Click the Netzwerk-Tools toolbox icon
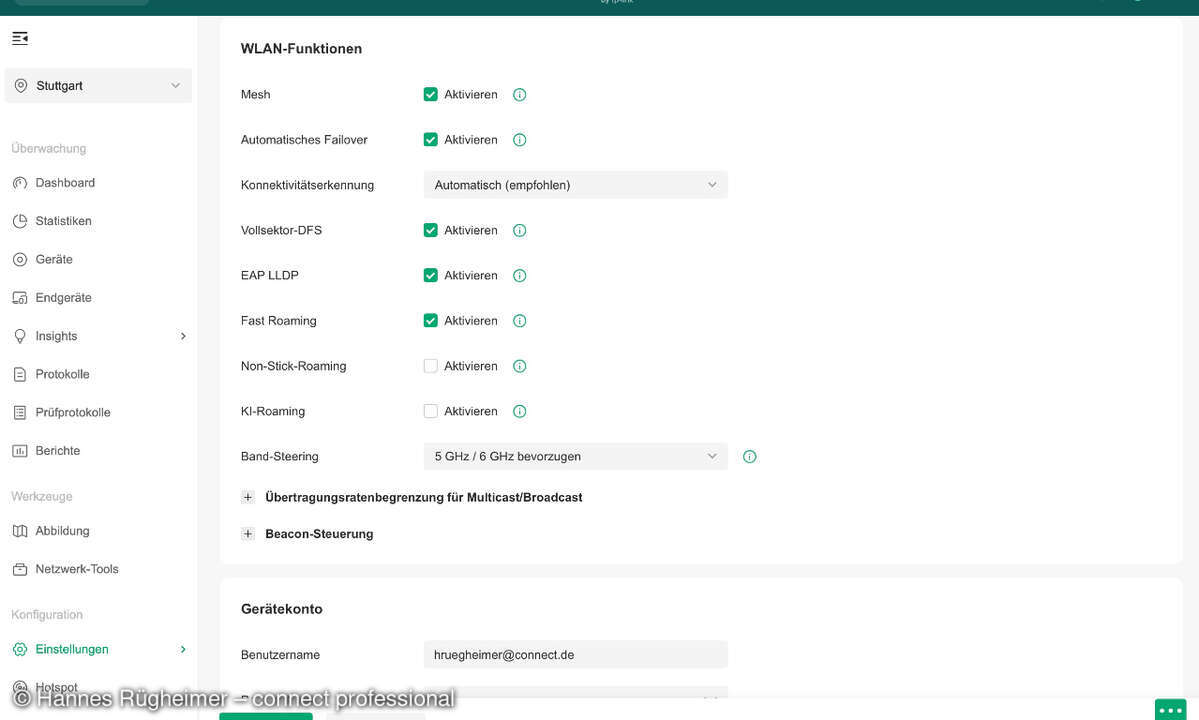The height and width of the screenshot is (720, 1199). [20, 569]
